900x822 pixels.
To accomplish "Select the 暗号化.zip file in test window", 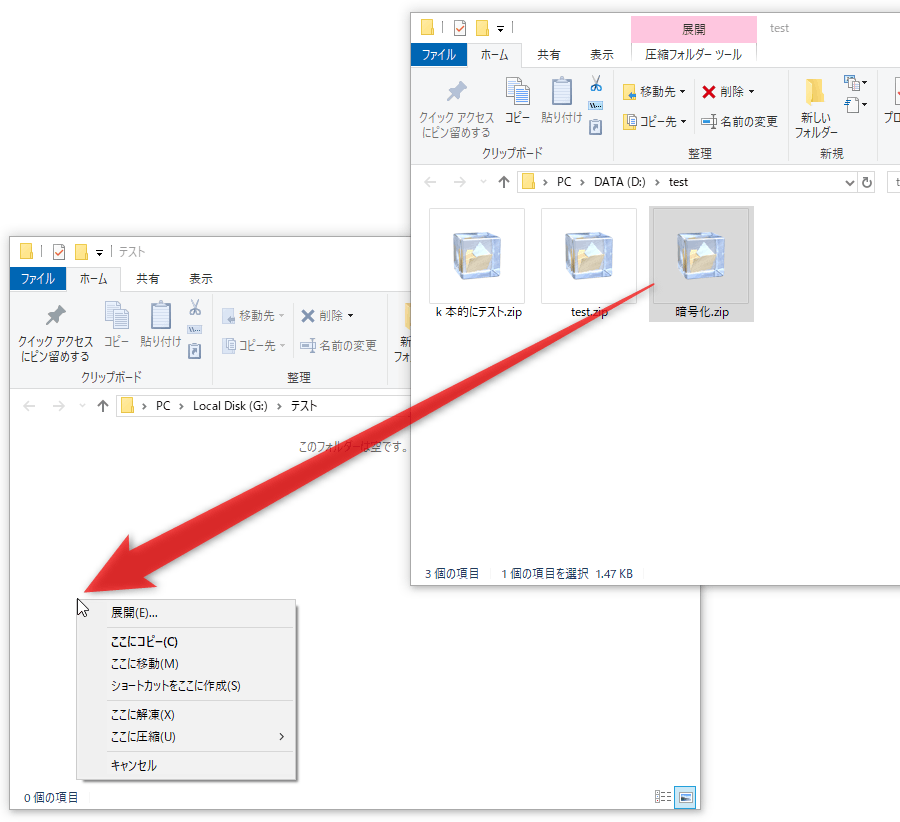I will (x=701, y=264).
